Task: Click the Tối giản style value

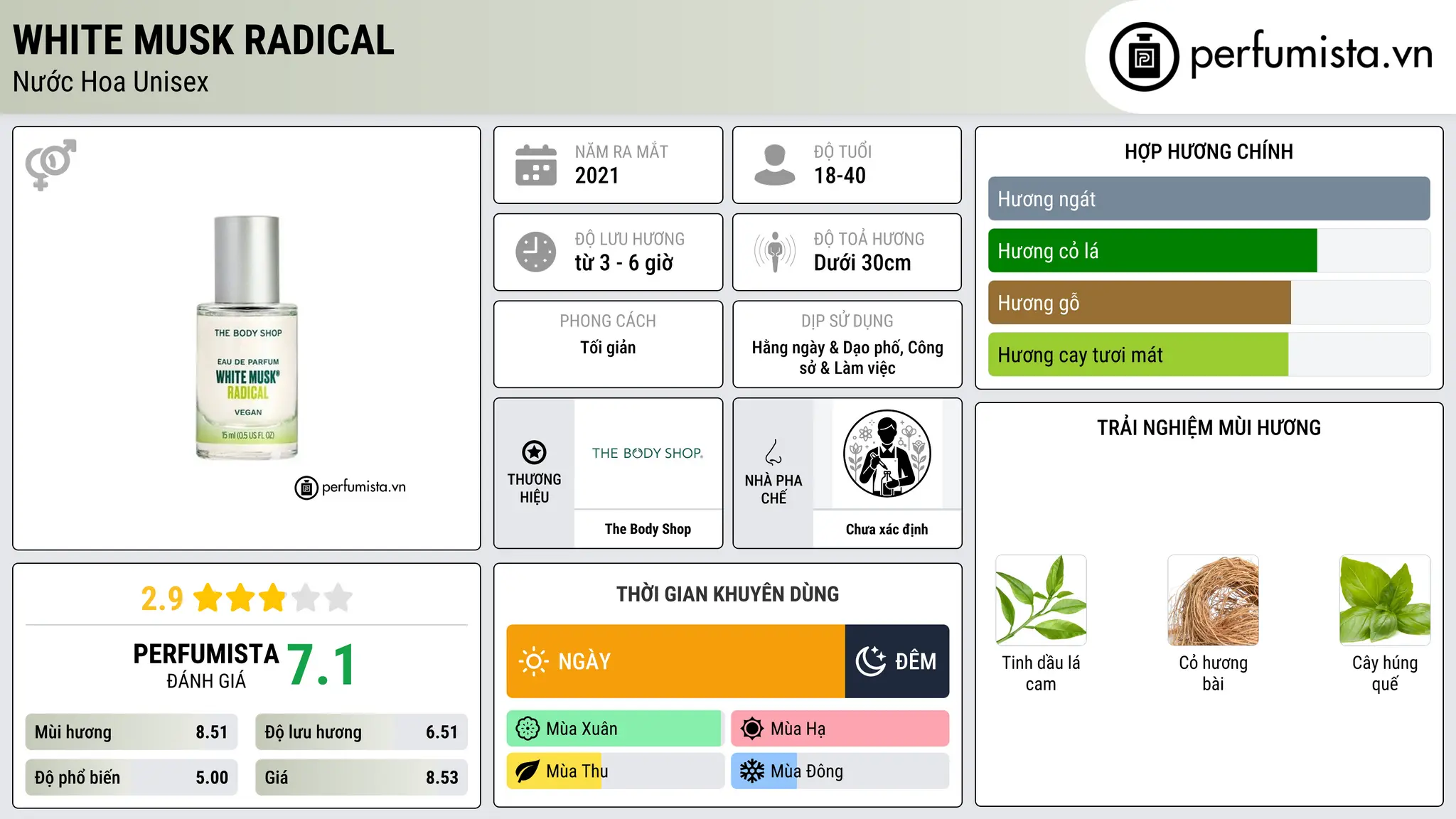Action: pos(608,348)
